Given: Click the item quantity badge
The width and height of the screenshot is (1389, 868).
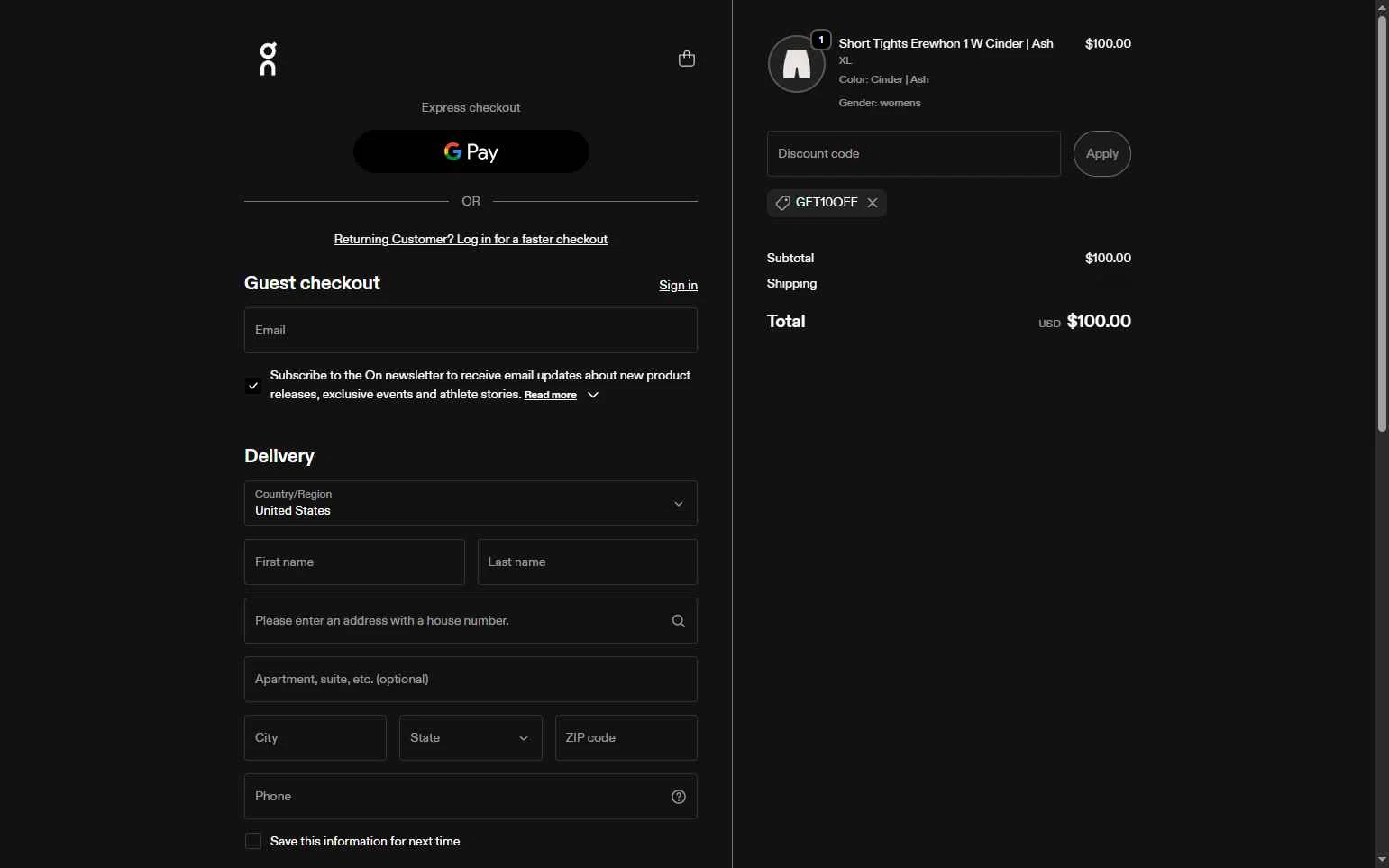Looking at the screenshot, I should pos(821,40).
